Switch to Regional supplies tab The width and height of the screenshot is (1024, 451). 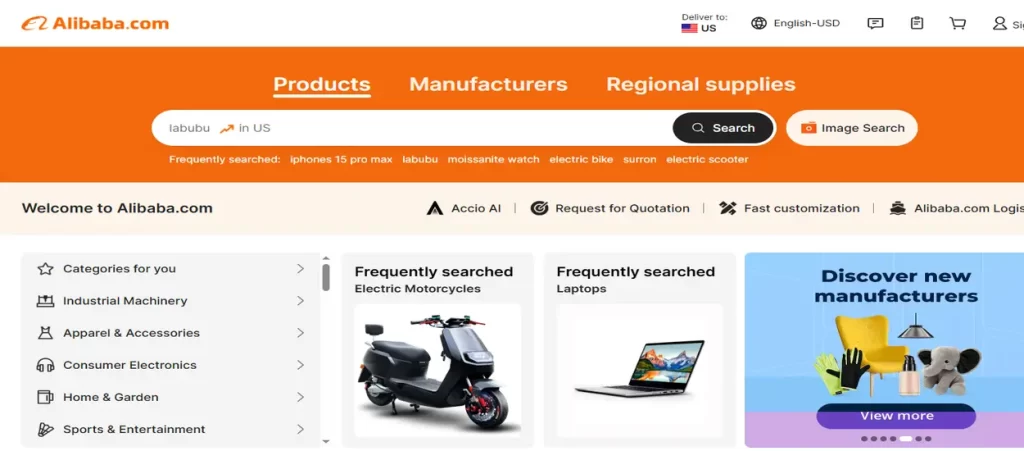pos(701,84)
